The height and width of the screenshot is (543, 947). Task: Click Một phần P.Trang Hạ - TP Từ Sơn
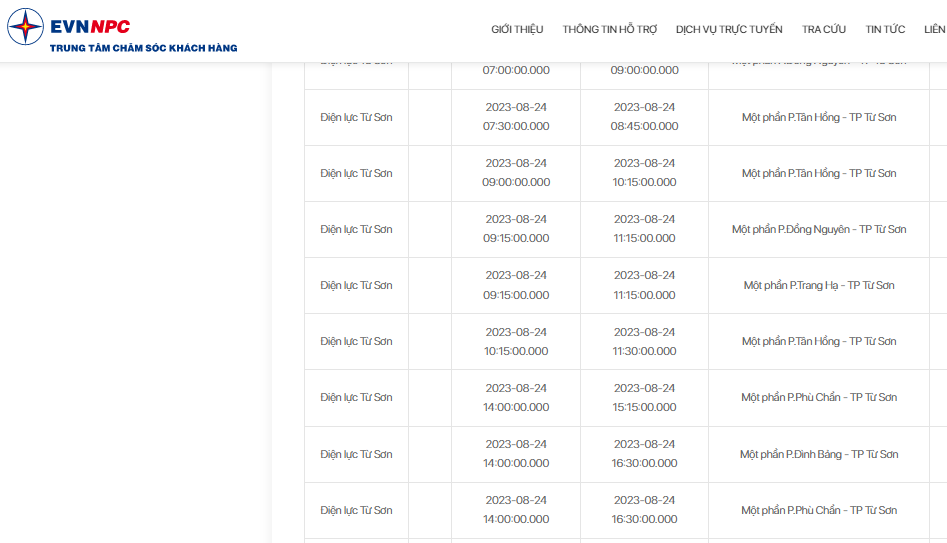point(819,286)
